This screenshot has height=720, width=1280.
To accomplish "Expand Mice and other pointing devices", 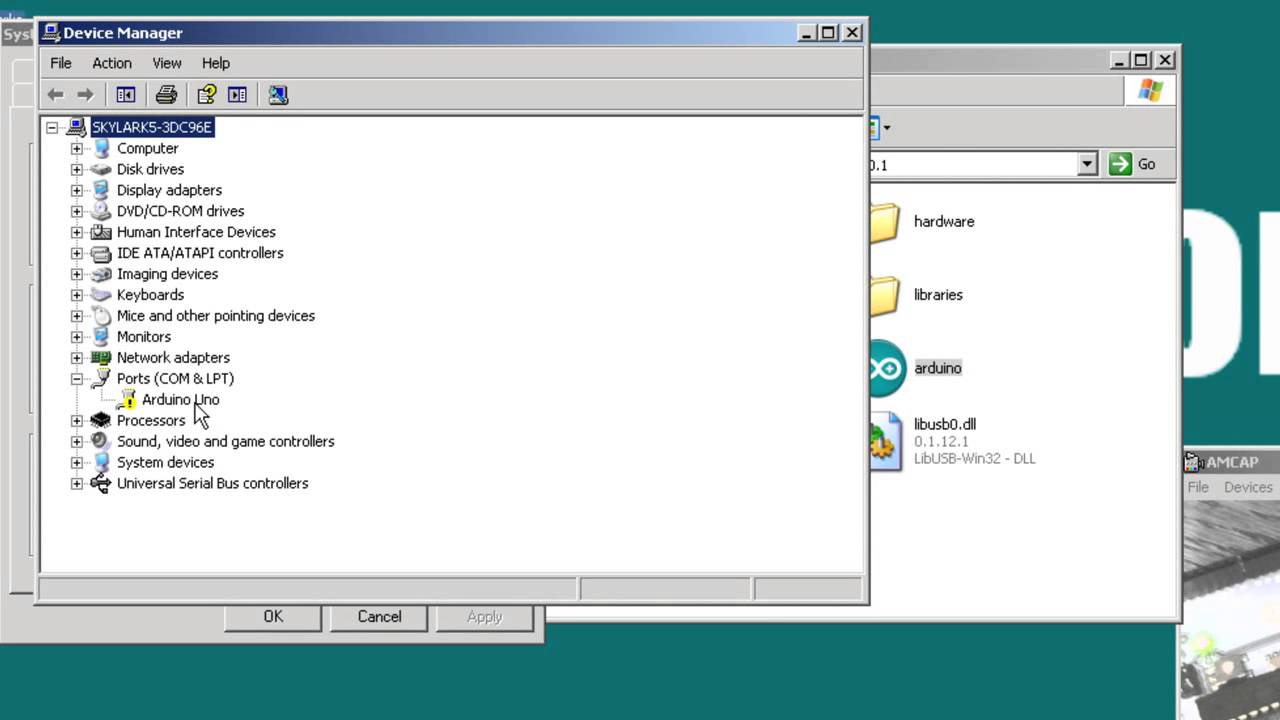I will (77, 316).
